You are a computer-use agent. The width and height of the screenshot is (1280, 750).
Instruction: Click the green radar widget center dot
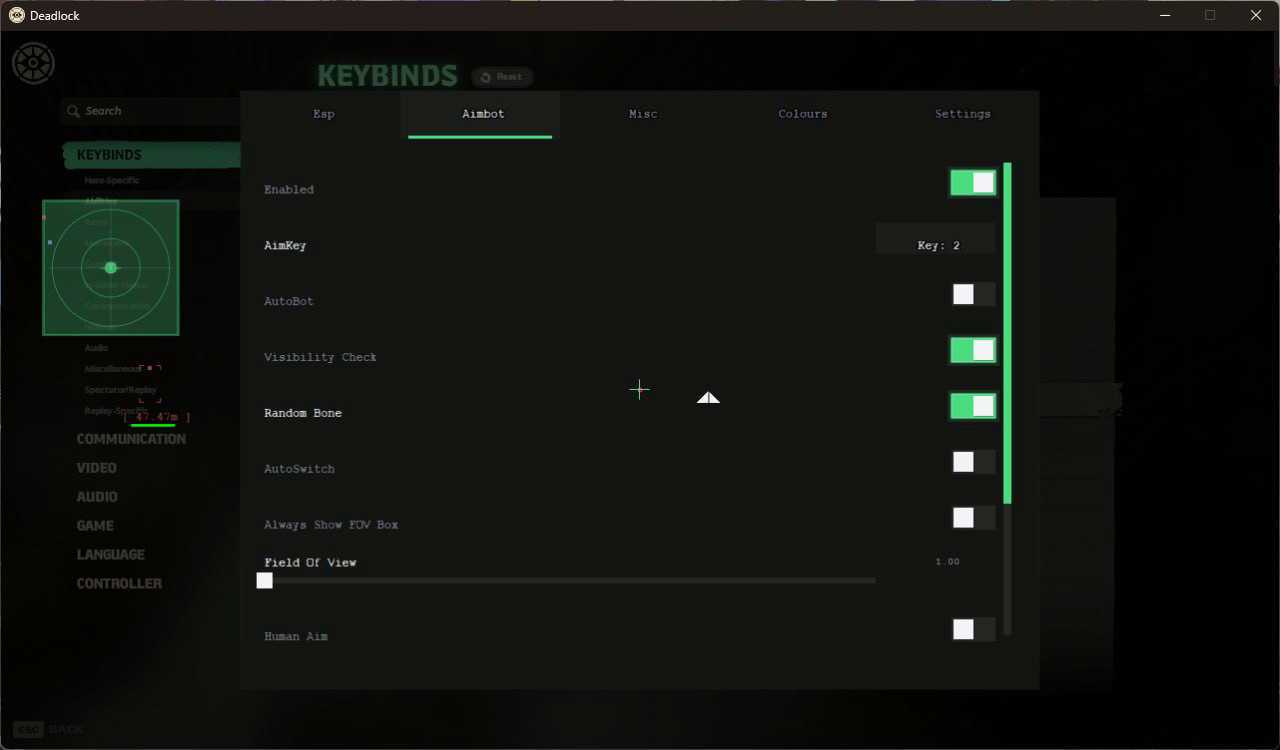point(111,267)
